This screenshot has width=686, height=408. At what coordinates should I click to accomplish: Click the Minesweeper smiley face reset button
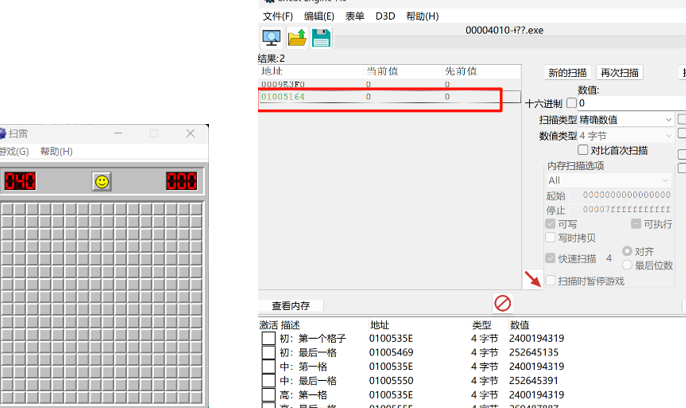click(102, 181)
